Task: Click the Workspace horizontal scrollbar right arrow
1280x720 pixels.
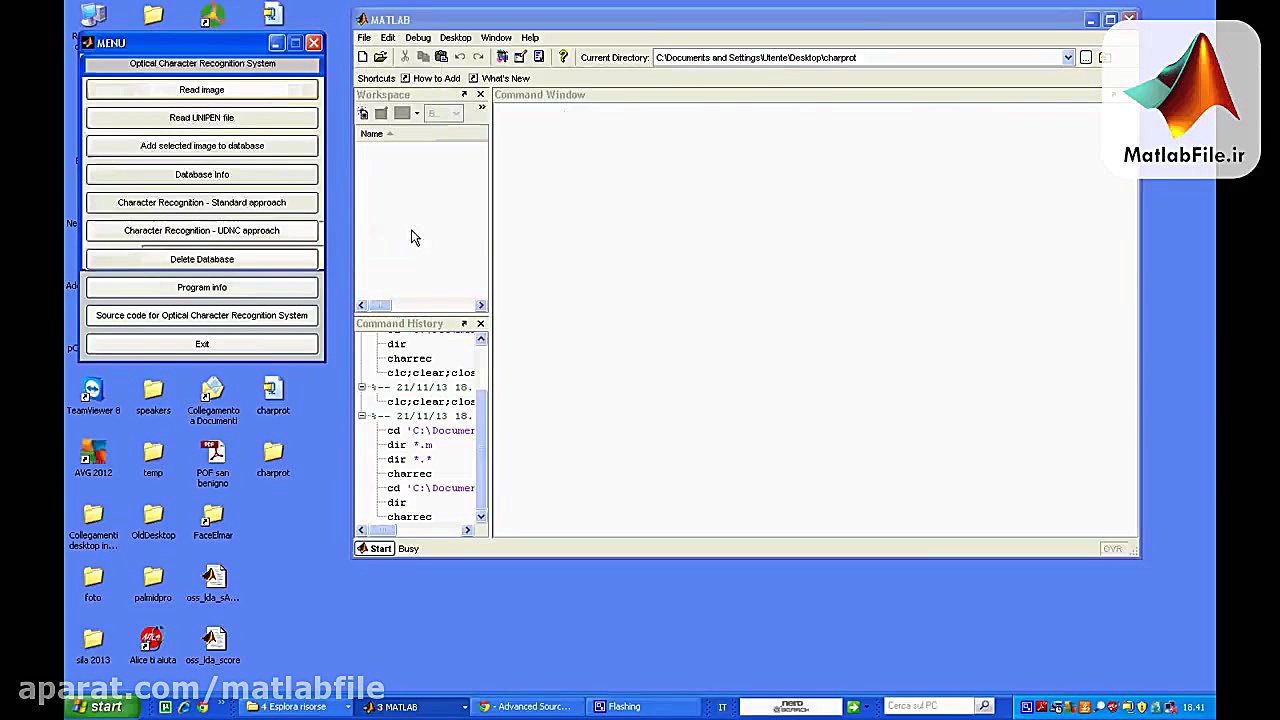Action: click(481, 306)
